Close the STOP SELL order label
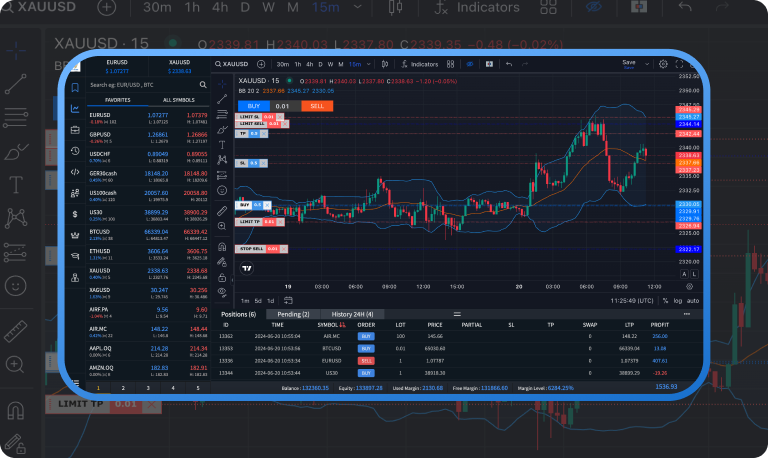 point(284,249)
